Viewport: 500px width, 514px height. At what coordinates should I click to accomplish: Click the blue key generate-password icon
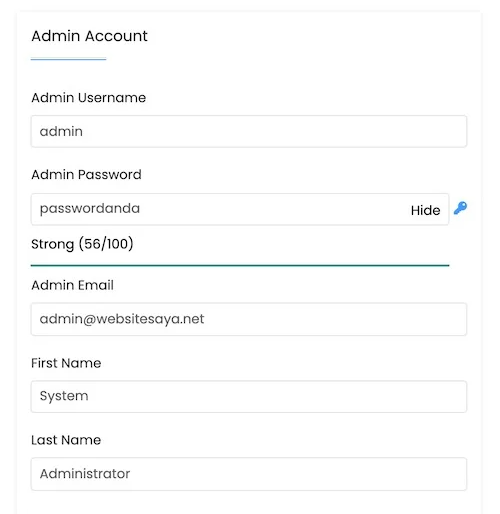(x=460, y=208)
